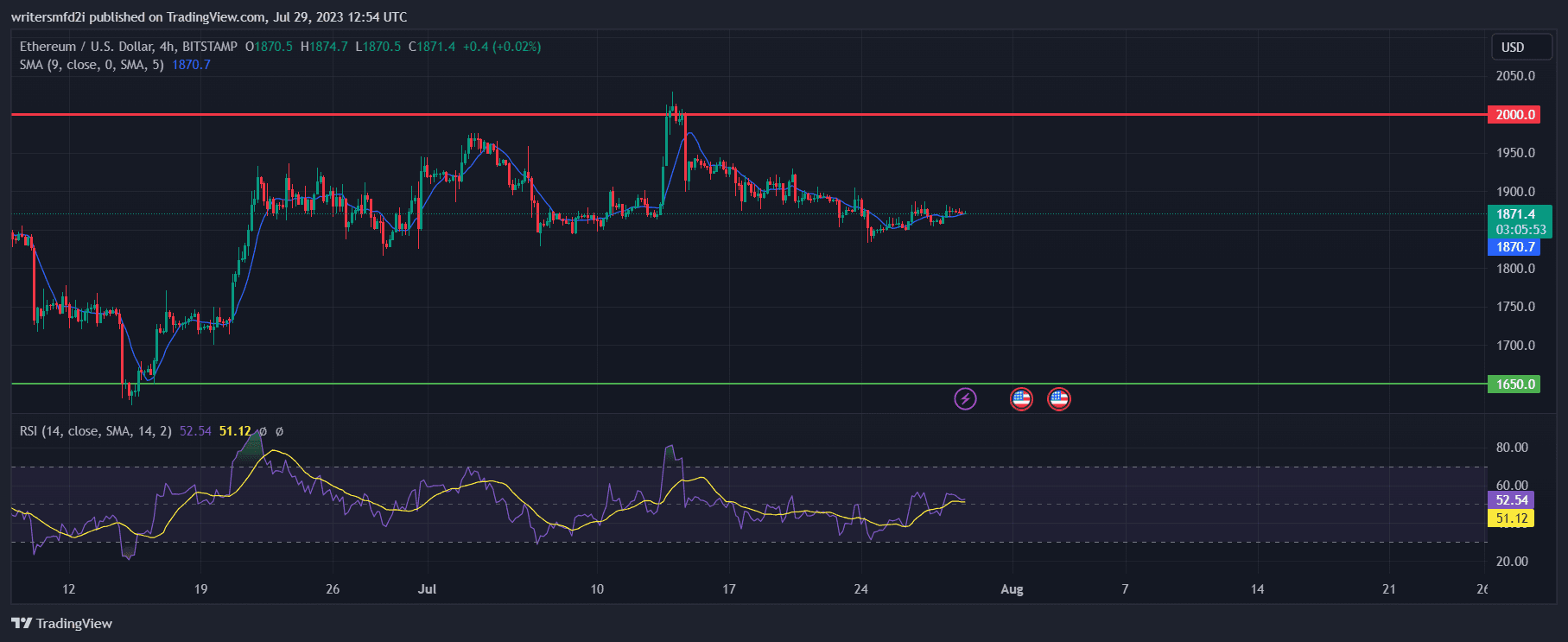
Task: Click the Aug label on the time axis
Action: [x=1012, y=589]
